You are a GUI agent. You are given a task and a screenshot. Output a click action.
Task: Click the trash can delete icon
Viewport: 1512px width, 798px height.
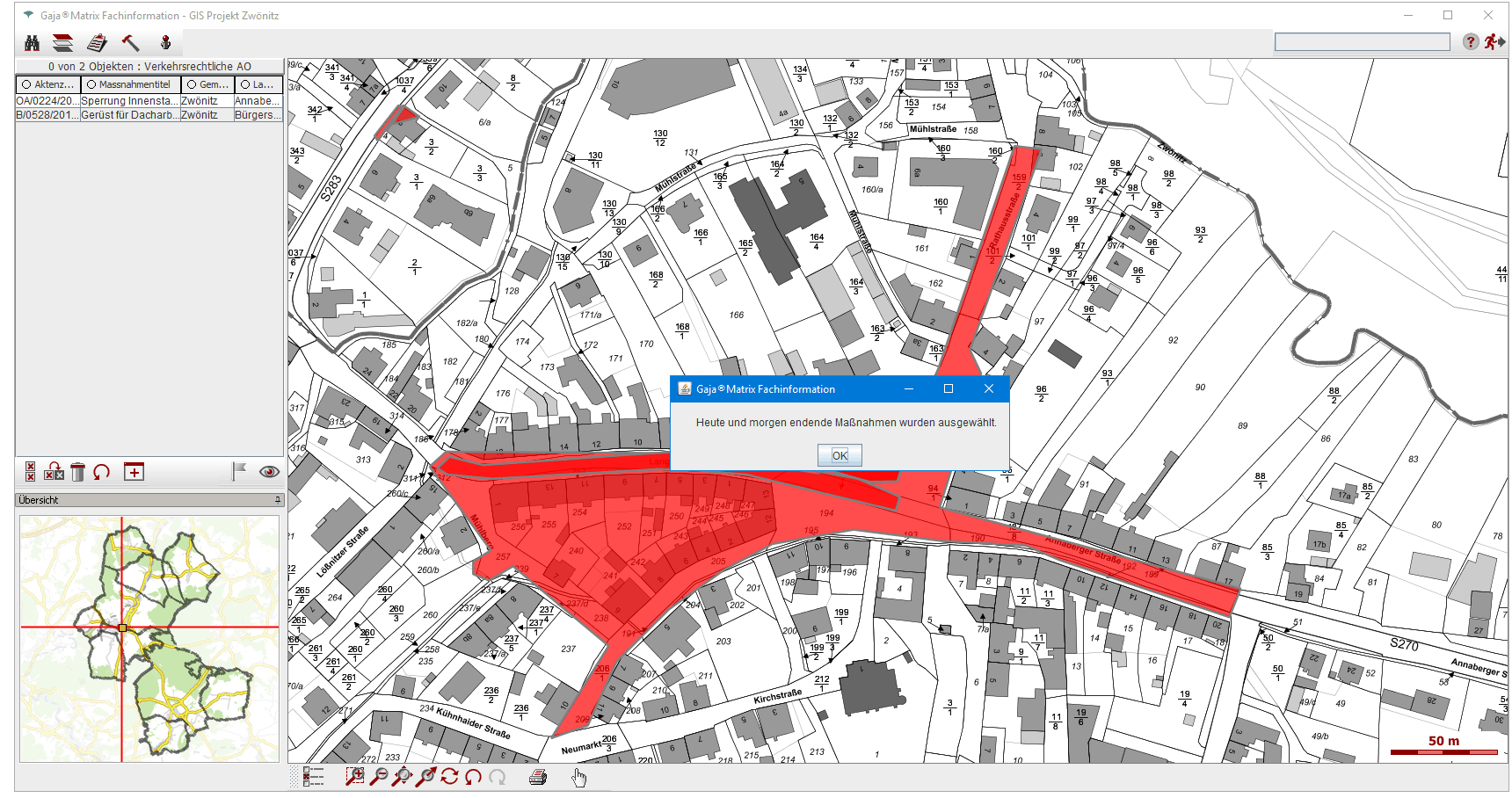tap(77, 473)
